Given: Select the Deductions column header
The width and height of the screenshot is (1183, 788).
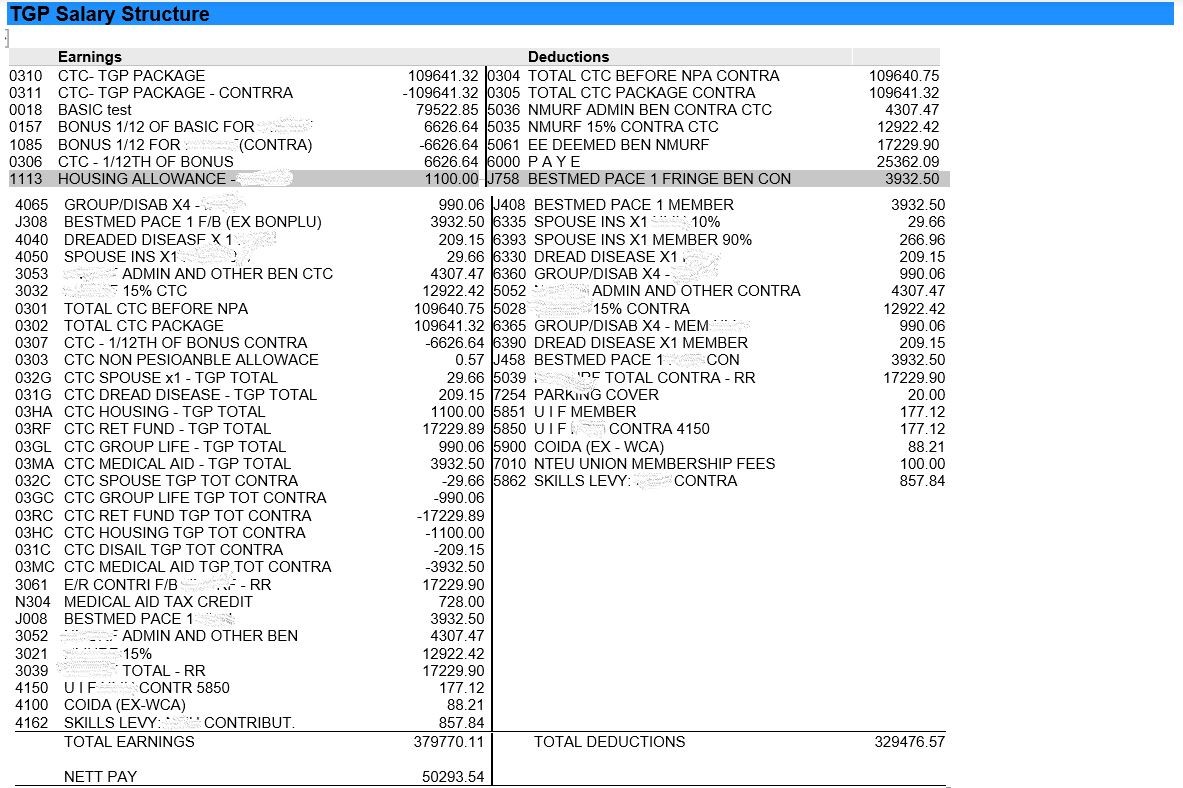Looking at the screenshot, I should [568, 57].
